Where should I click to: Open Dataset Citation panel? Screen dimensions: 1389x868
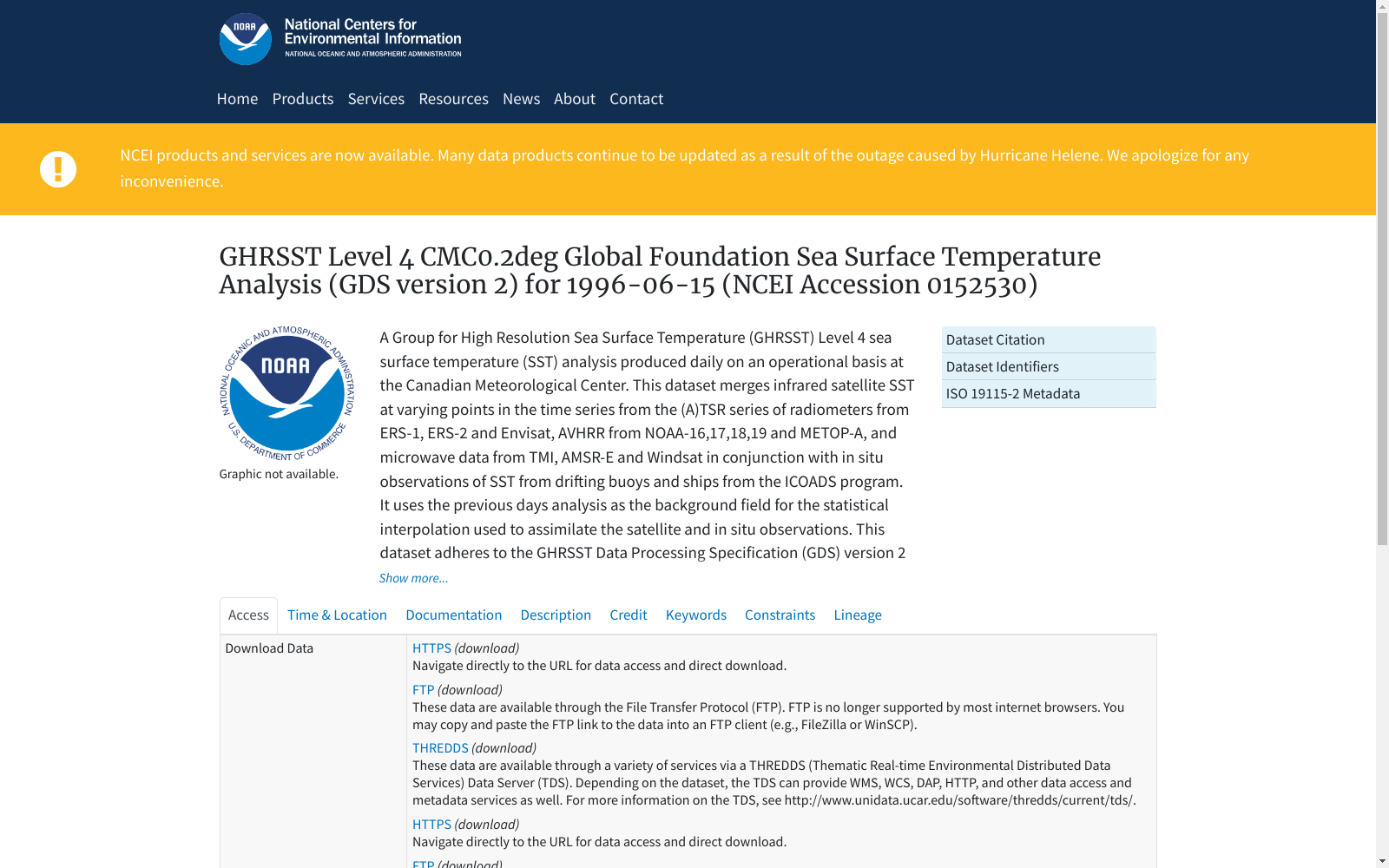1049,339
